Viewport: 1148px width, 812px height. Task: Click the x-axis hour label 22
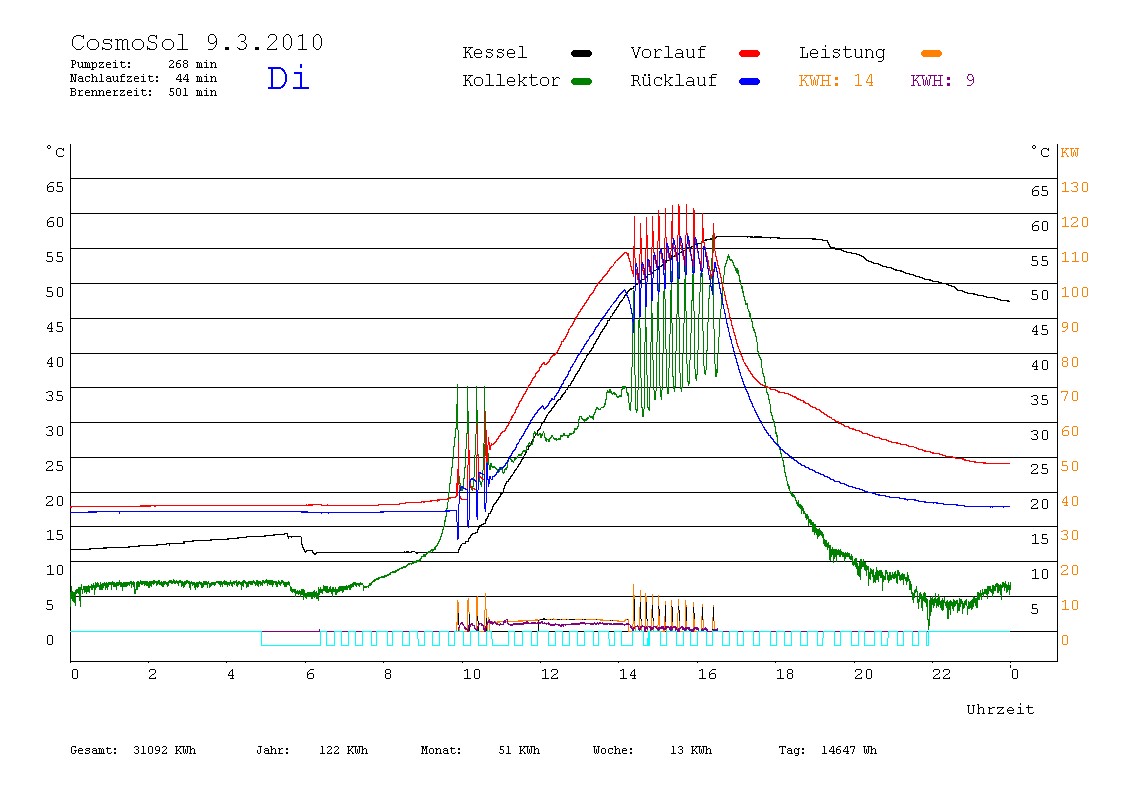(x=942, y=674)
